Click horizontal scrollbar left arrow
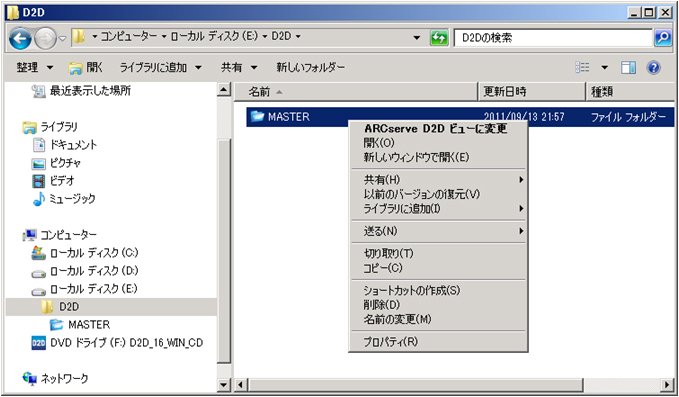679x397 pixels. pyautogui.click(x=241, y=384)
